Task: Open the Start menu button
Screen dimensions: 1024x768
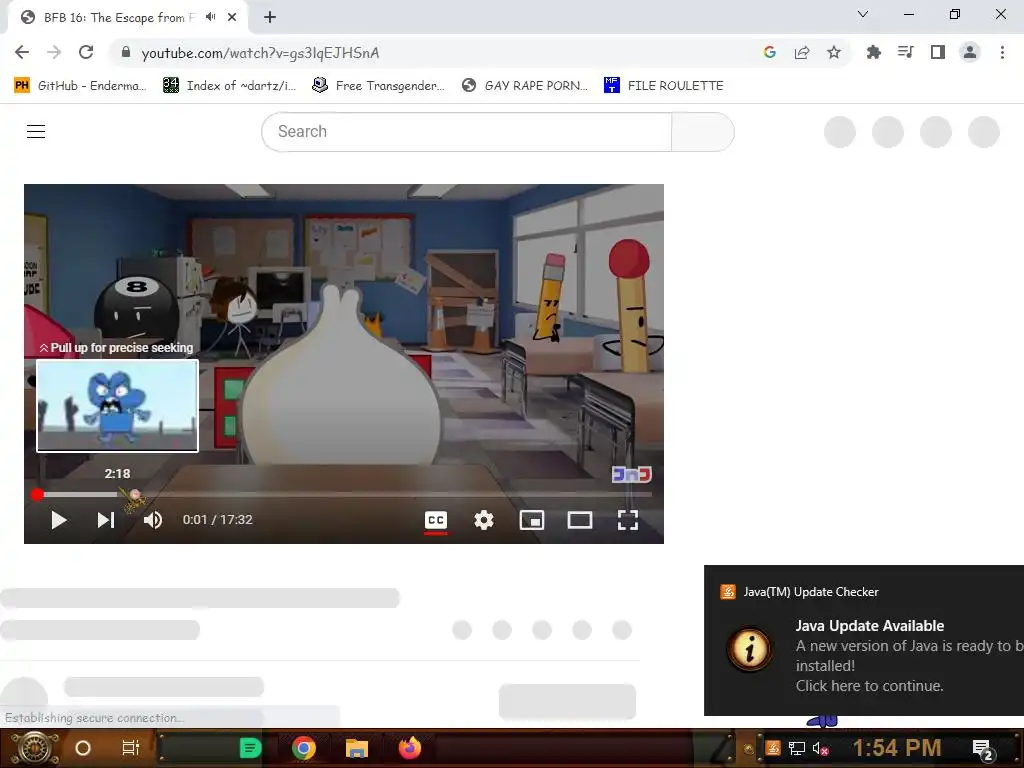Action: 35,748
